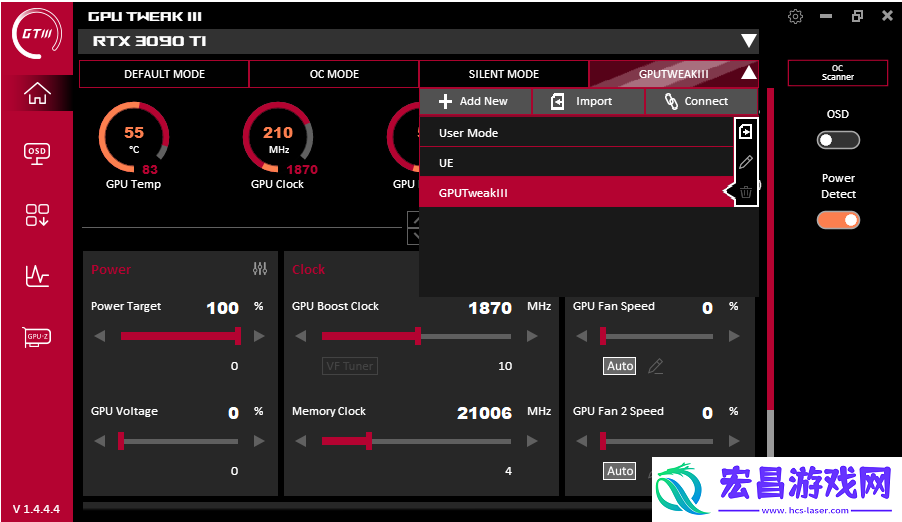Edit GPU Fan Speed curve pencil icon
902x522 pixels.
coord(655,366)
